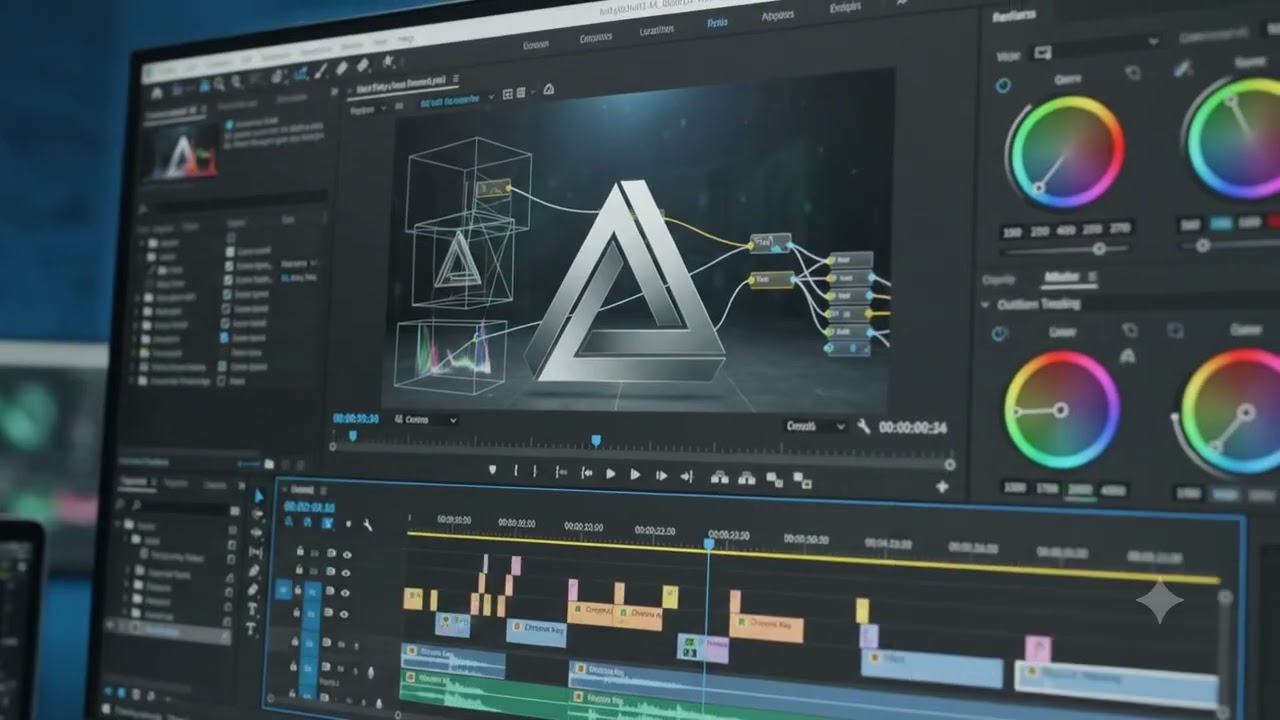Toggle the snap magnet in timeline header
This screenshot has height=720, width=1280.
[309, 522]
